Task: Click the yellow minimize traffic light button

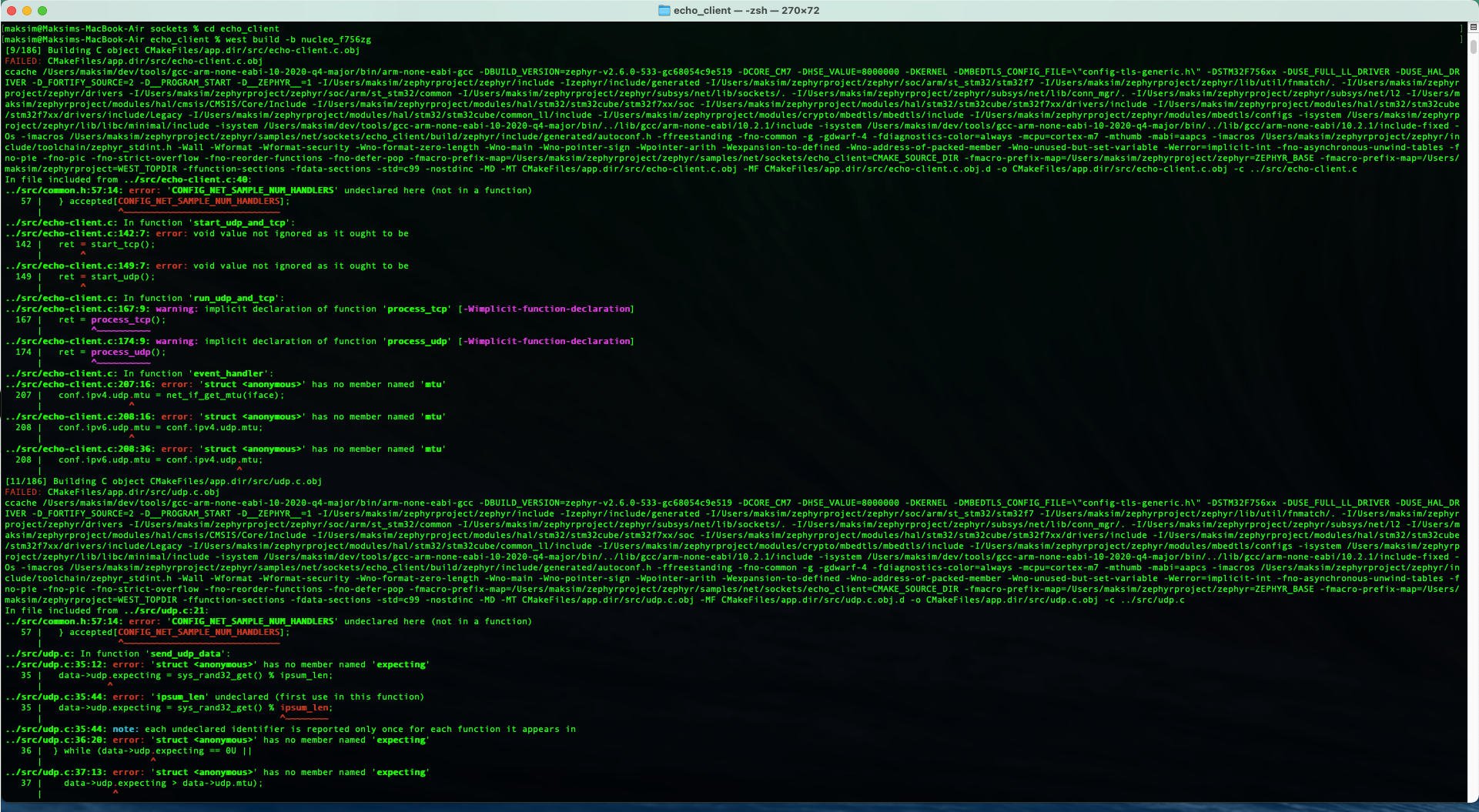Action: pyautogui.click(x=28, y=11)
